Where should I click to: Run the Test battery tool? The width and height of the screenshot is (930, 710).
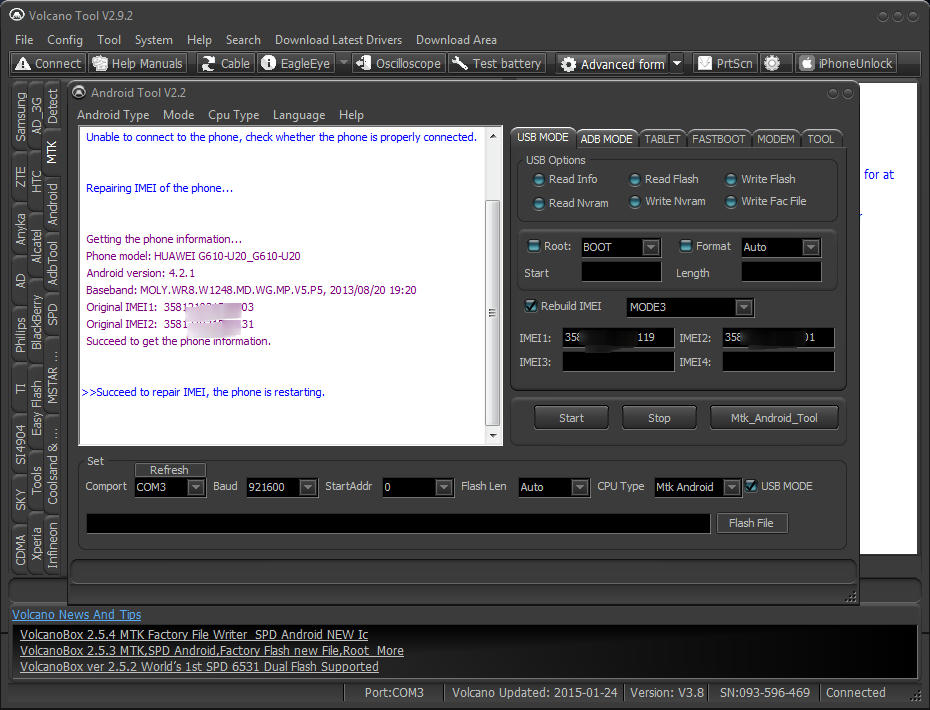[x=496, y=63]
